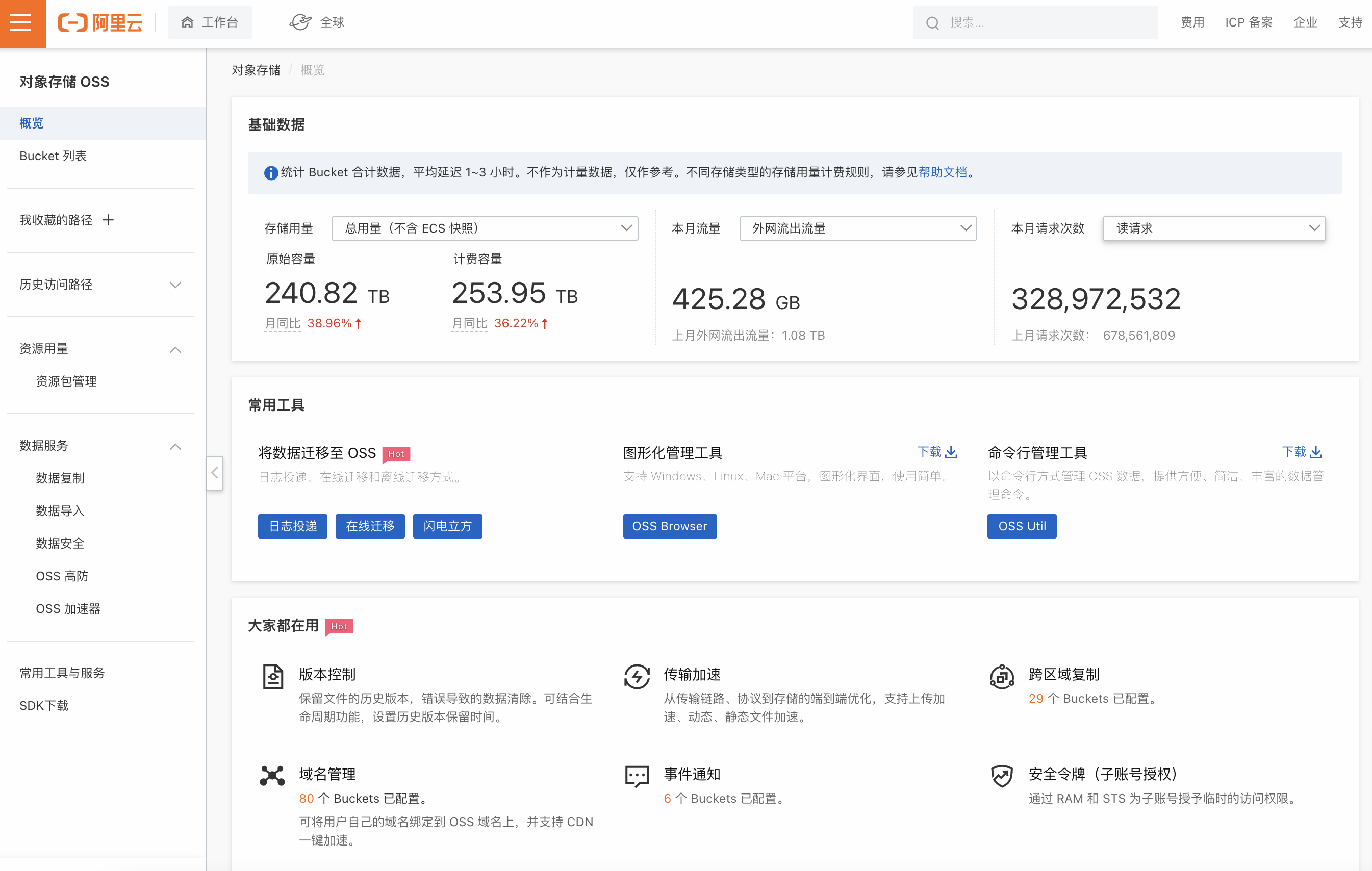Click the 6 Buckets configured count
This screenshot has height=871, width=1372.
click(x=667, y=799)
